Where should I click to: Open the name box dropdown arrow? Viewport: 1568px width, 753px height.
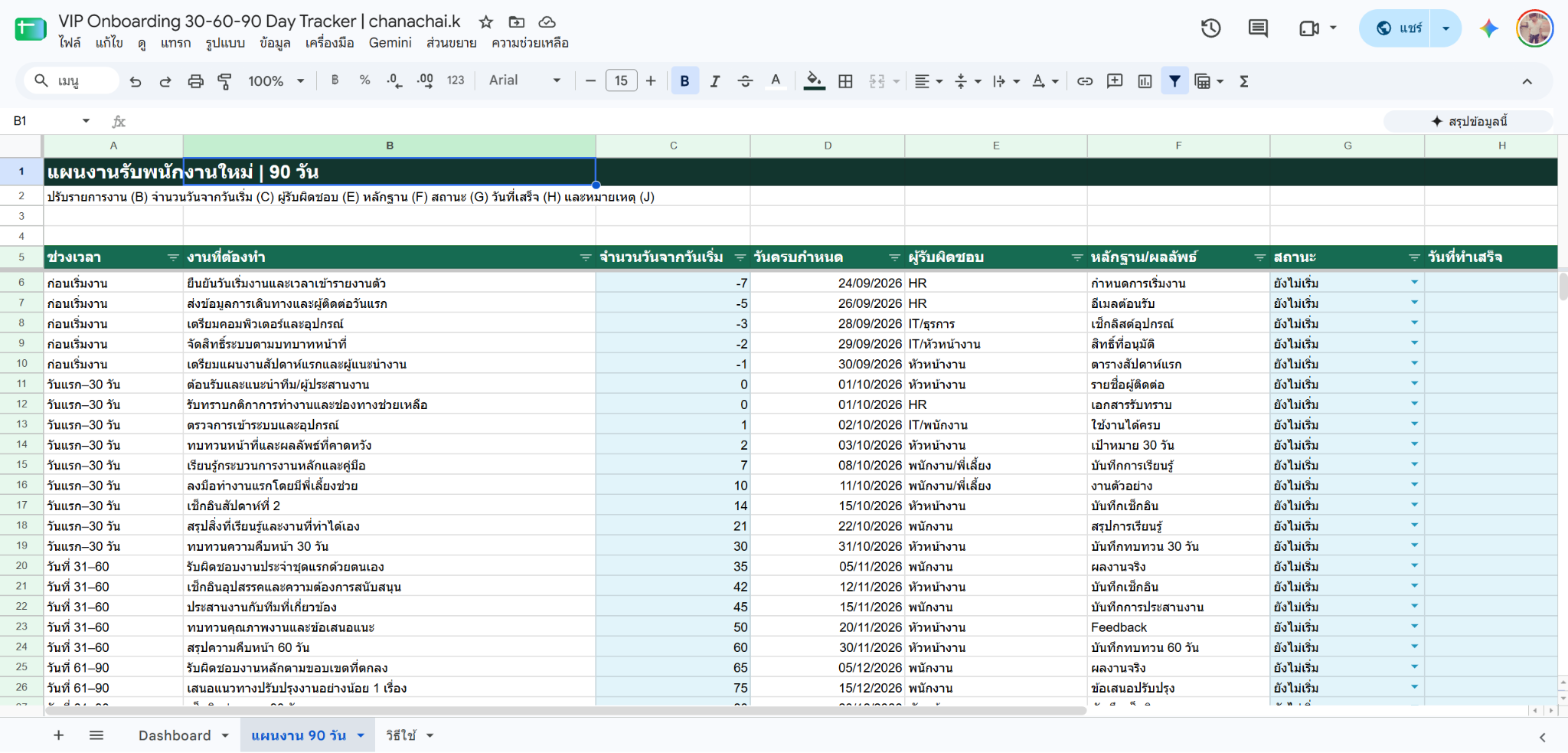(86, 121)
